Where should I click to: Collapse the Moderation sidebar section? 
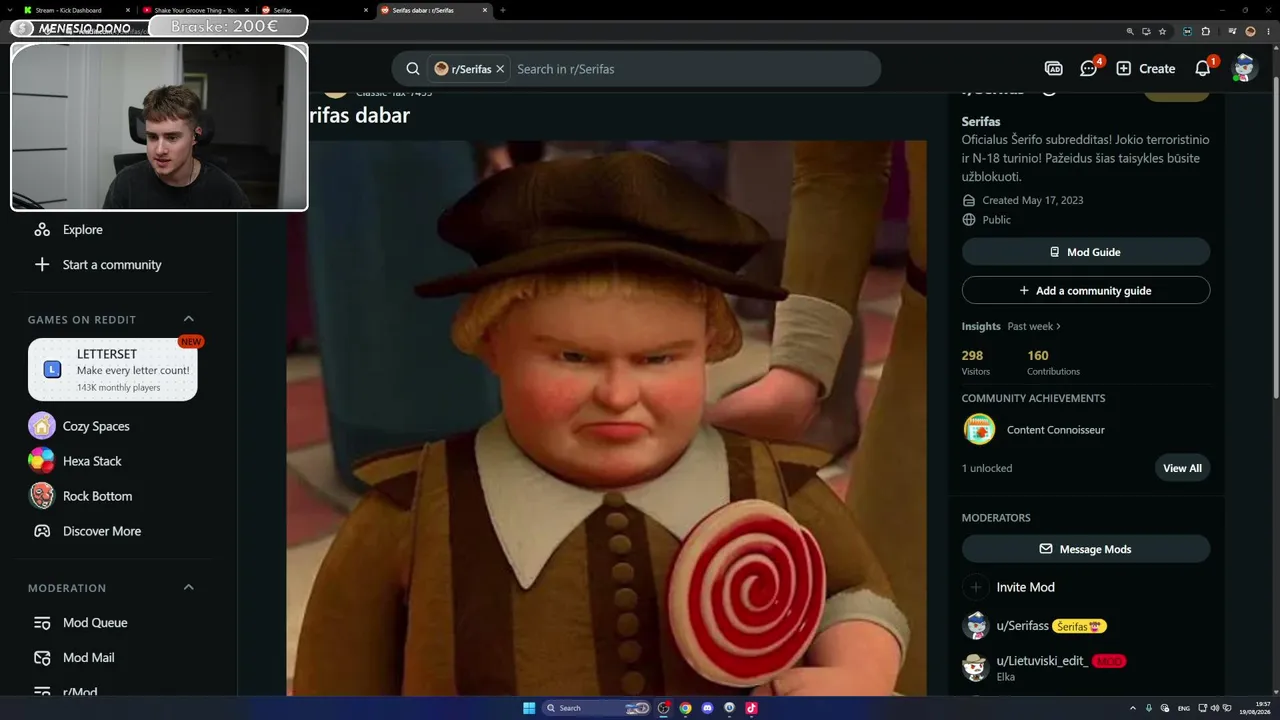(188, 587)
